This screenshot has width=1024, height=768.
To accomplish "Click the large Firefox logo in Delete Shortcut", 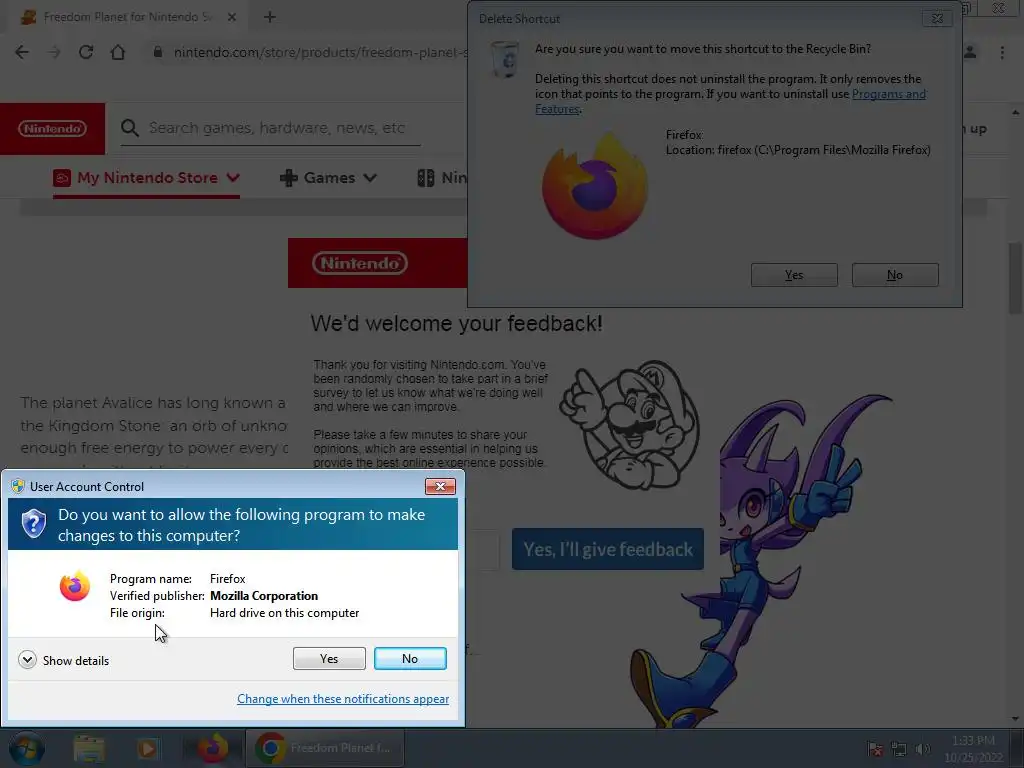I will pyautogui.click(x=595, y=186).
